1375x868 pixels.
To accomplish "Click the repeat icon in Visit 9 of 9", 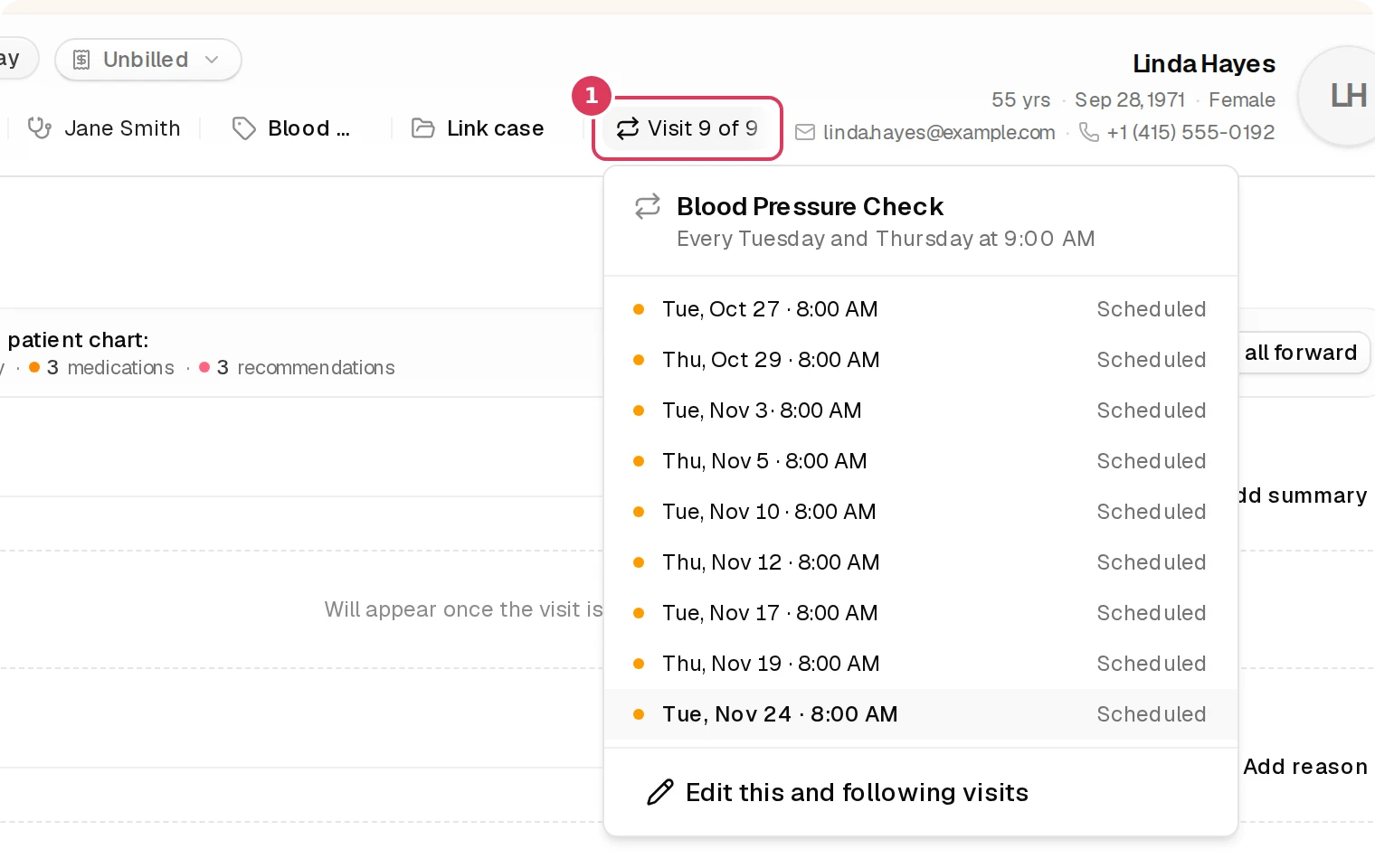I will click(x=628, y=128).
